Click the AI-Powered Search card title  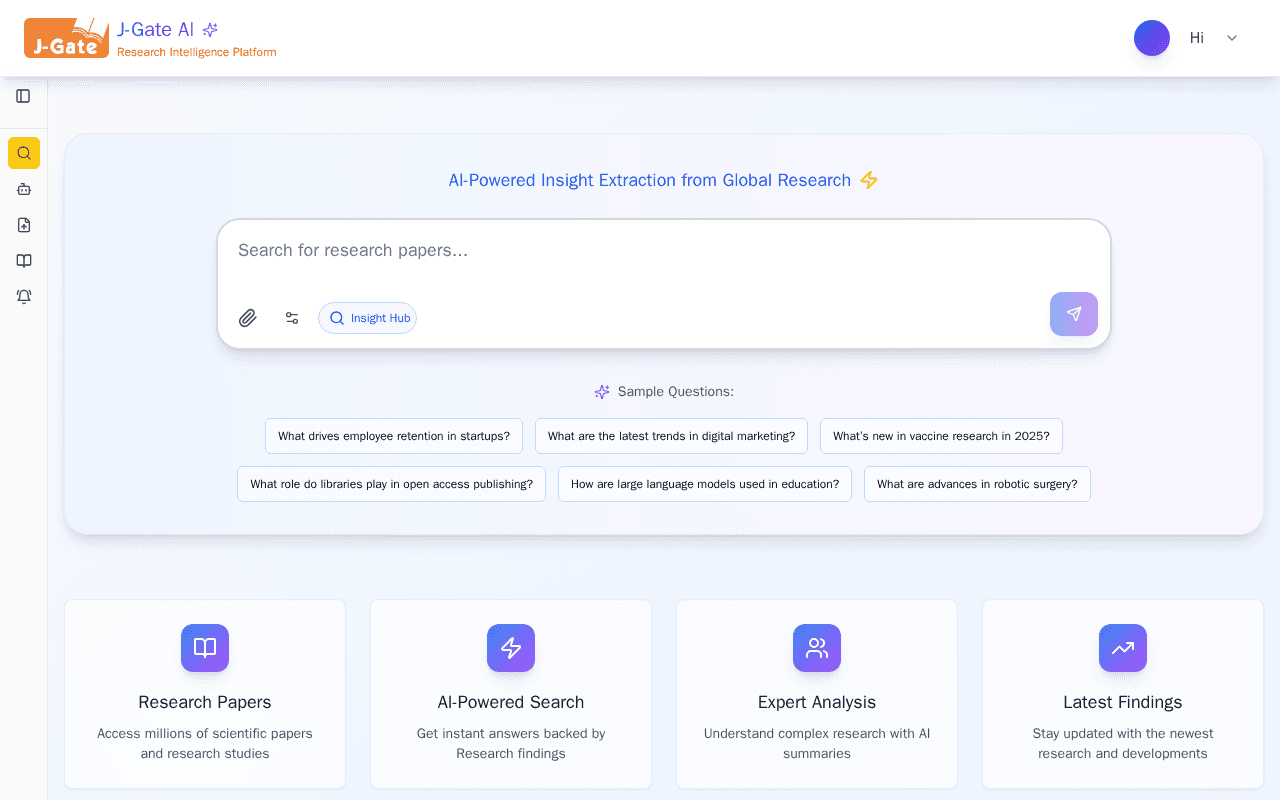(511, 702)
